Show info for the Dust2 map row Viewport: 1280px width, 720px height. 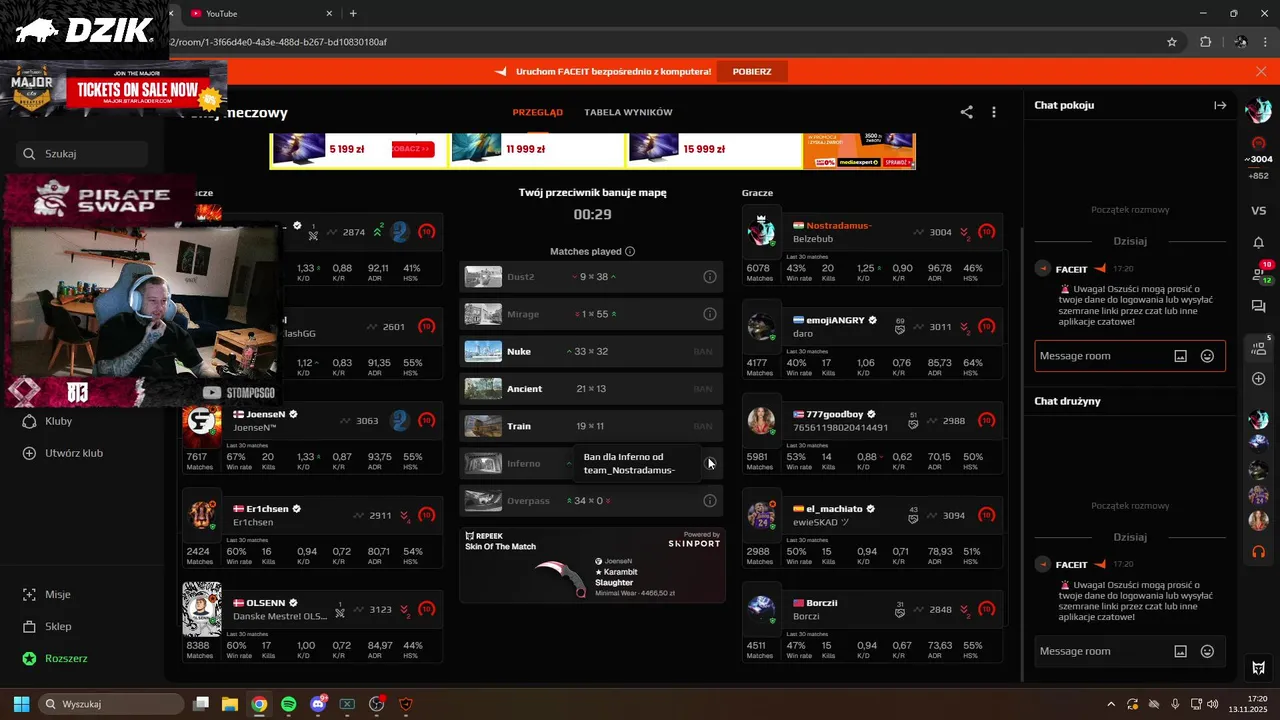709,277
